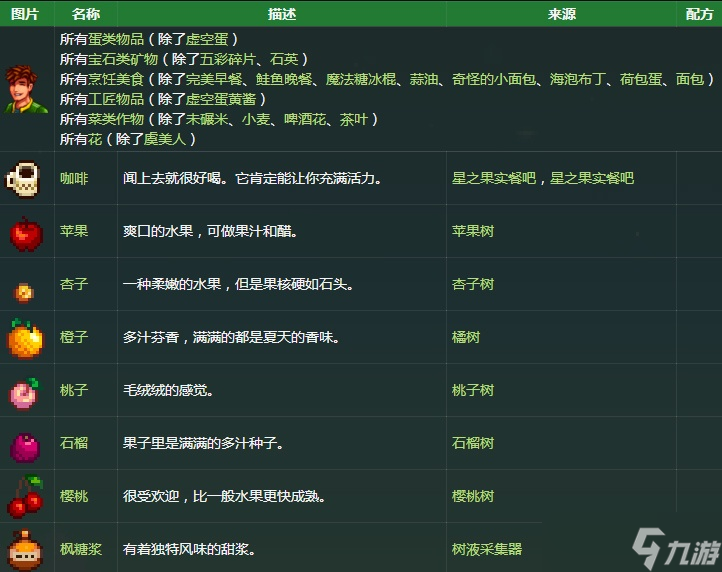Click the 配方 column header

699,14
